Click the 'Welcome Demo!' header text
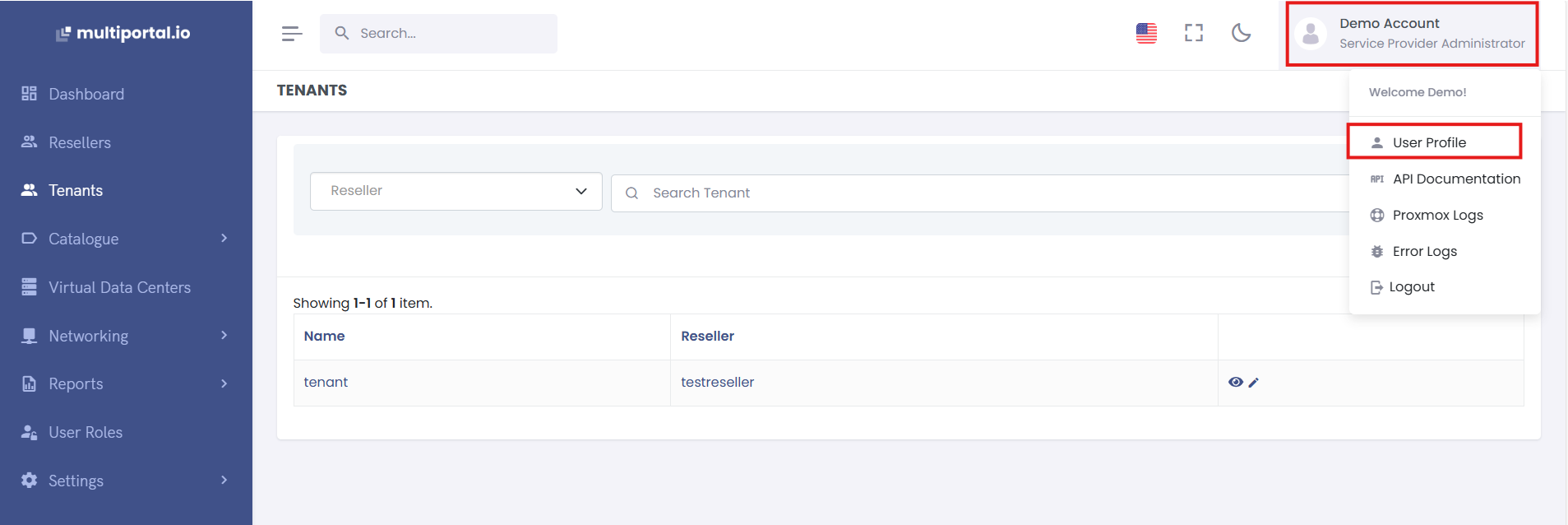This screenshot has height=525, width=1568. coord(1418,92)
